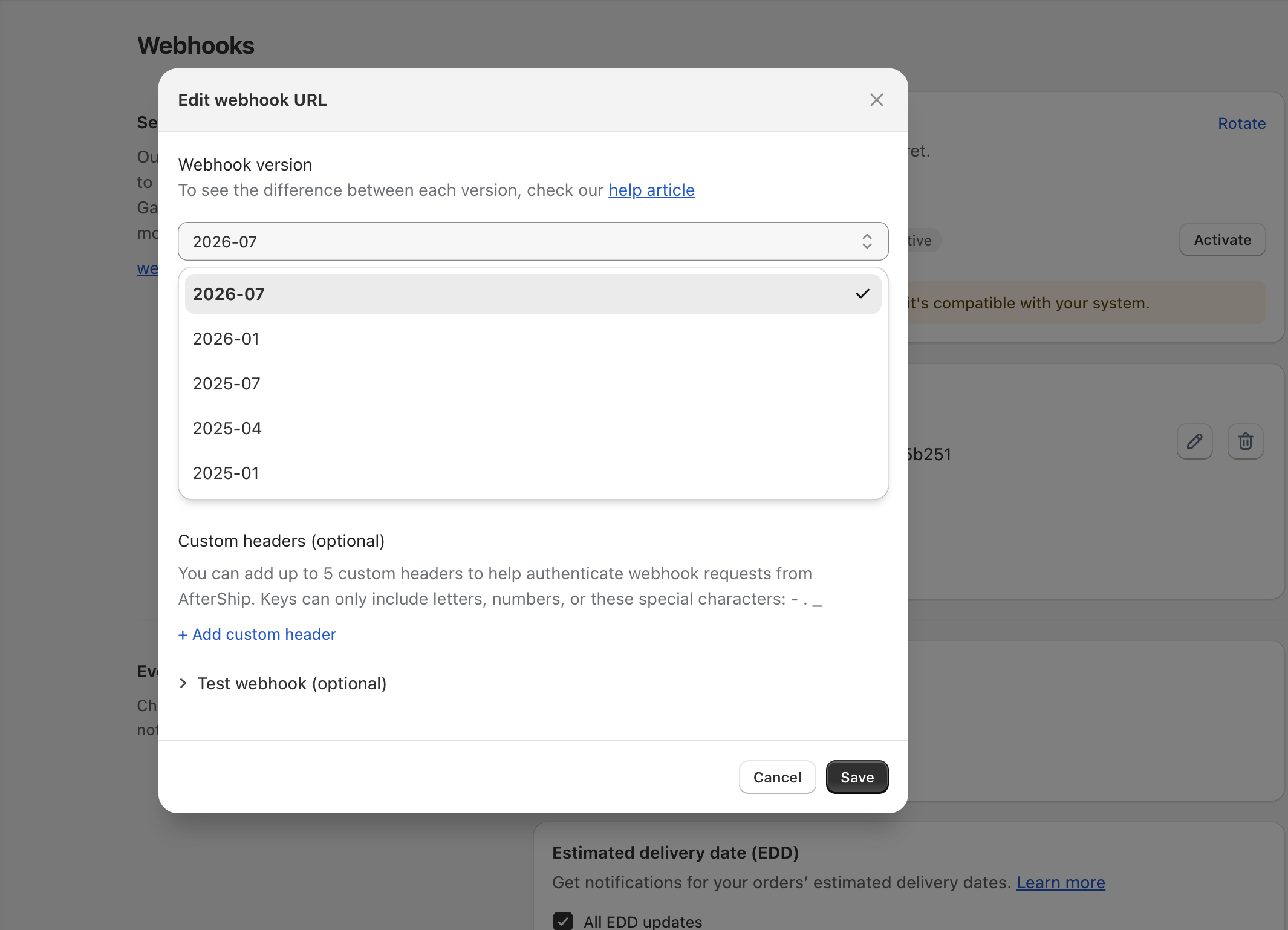Pick the 2025-07 version option
The image size is (1288, 930).
[x=533, y=383]
